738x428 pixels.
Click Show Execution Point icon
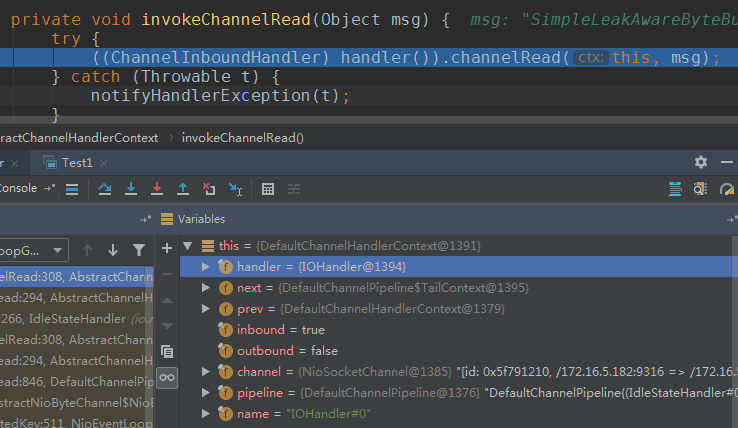point(72,189)
